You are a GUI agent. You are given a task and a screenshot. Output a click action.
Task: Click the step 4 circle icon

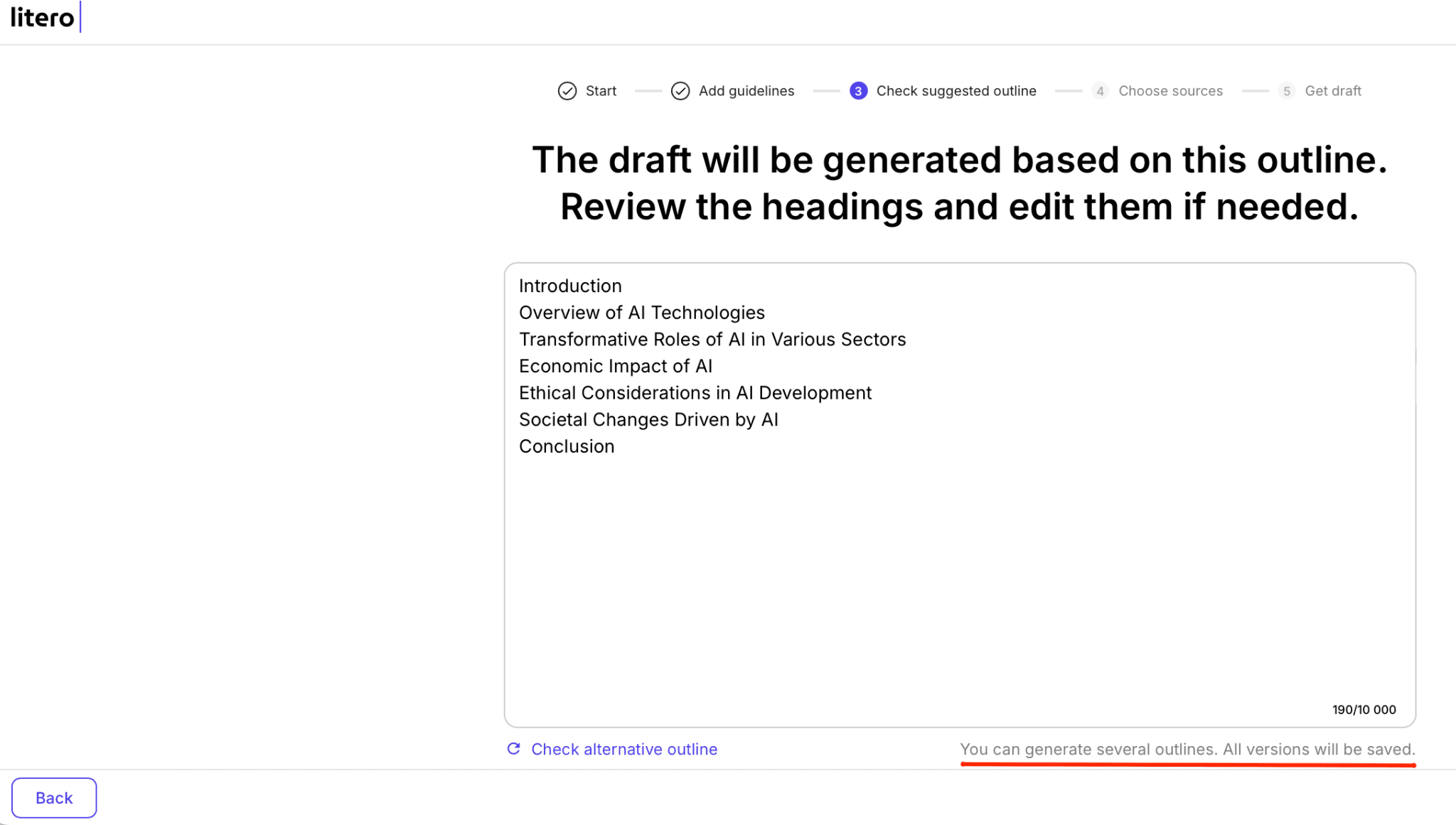pos(1100,91)
